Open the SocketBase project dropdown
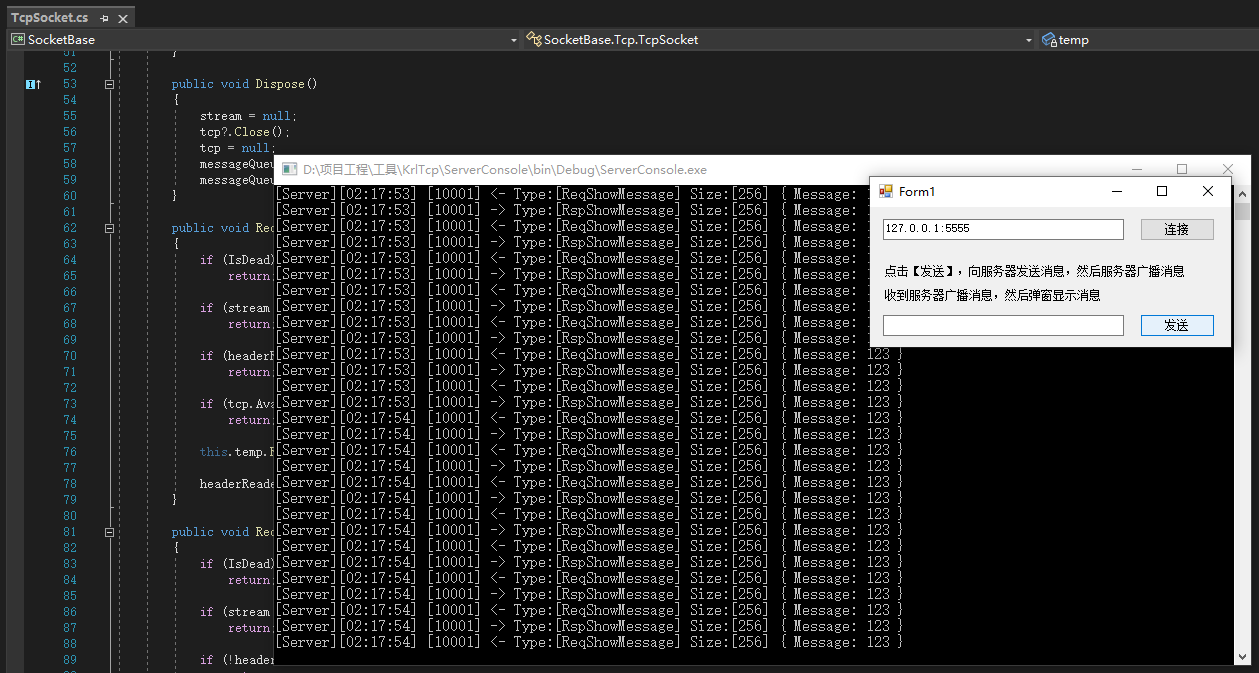 [x=264, y=40]
